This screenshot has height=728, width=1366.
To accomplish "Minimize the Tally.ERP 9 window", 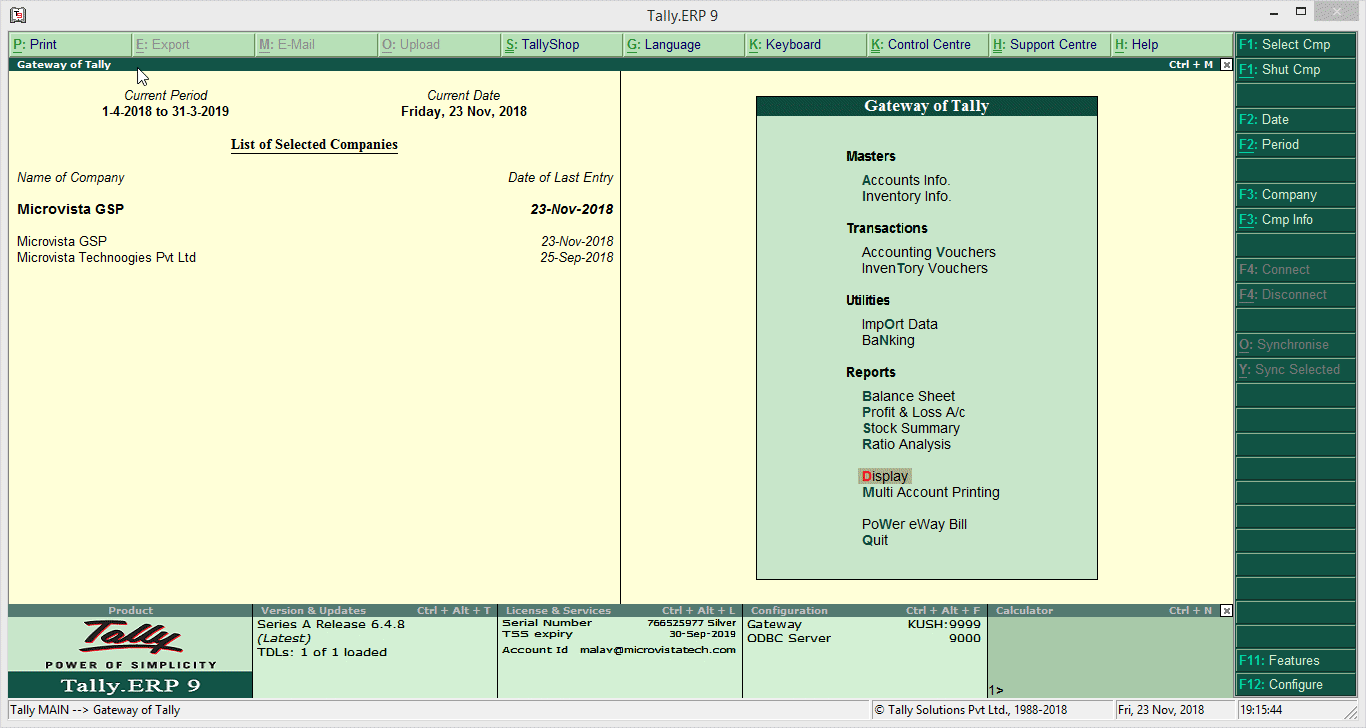I will (1273, 15).
